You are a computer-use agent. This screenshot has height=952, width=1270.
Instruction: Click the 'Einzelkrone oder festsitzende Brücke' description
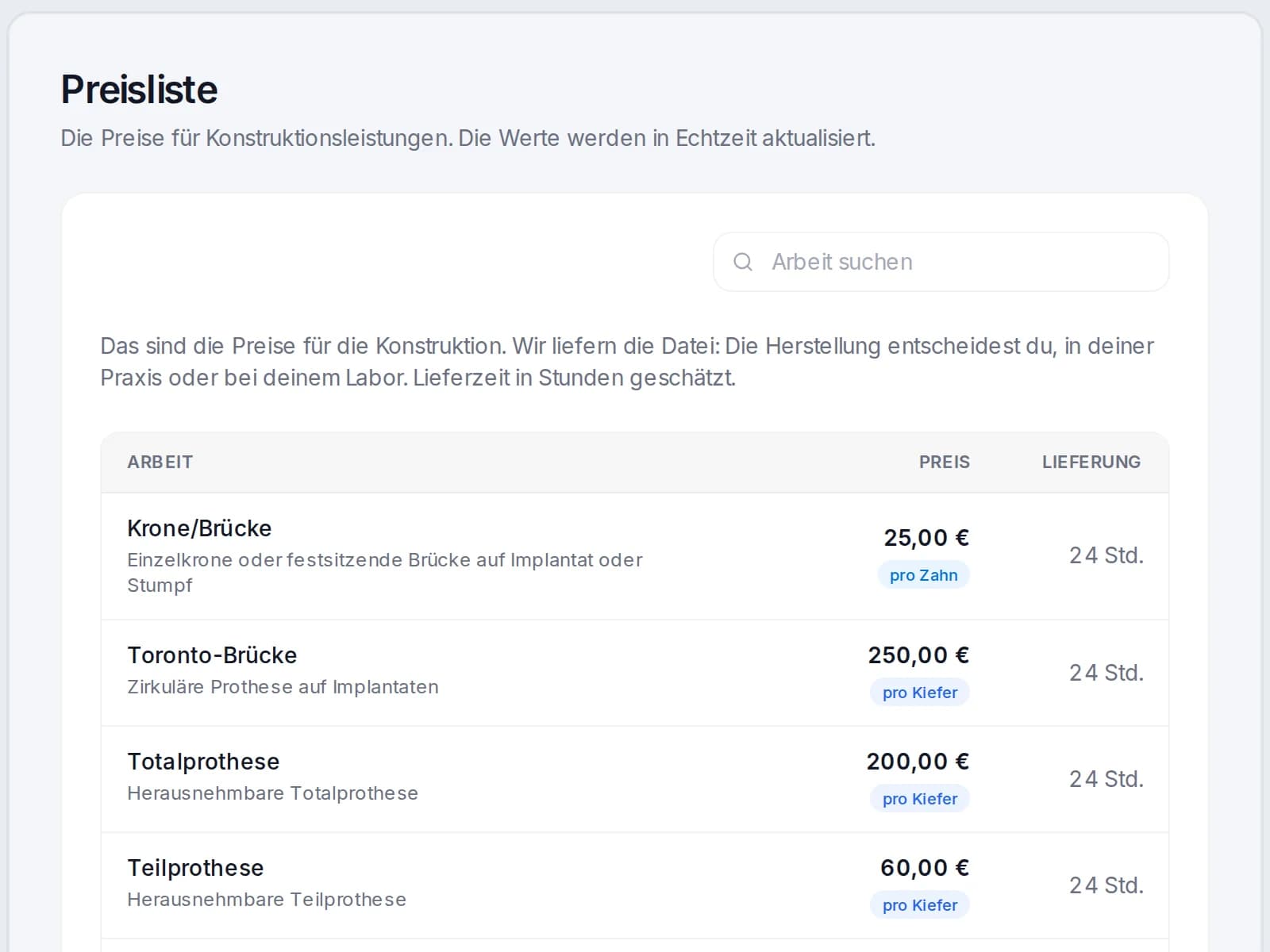pyautogui.click(x=385, y=573)
